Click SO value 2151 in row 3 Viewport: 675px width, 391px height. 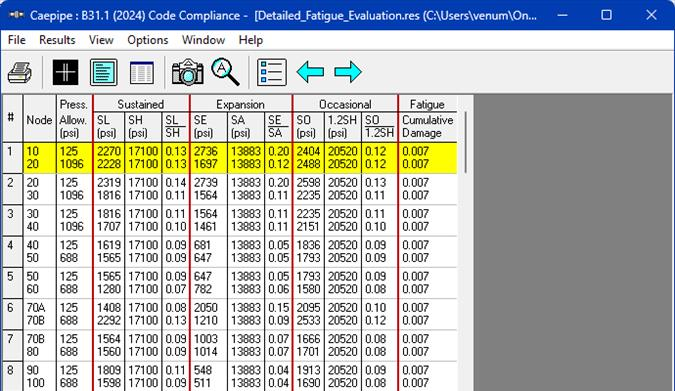pyautogui.click(x=308, y=227)
